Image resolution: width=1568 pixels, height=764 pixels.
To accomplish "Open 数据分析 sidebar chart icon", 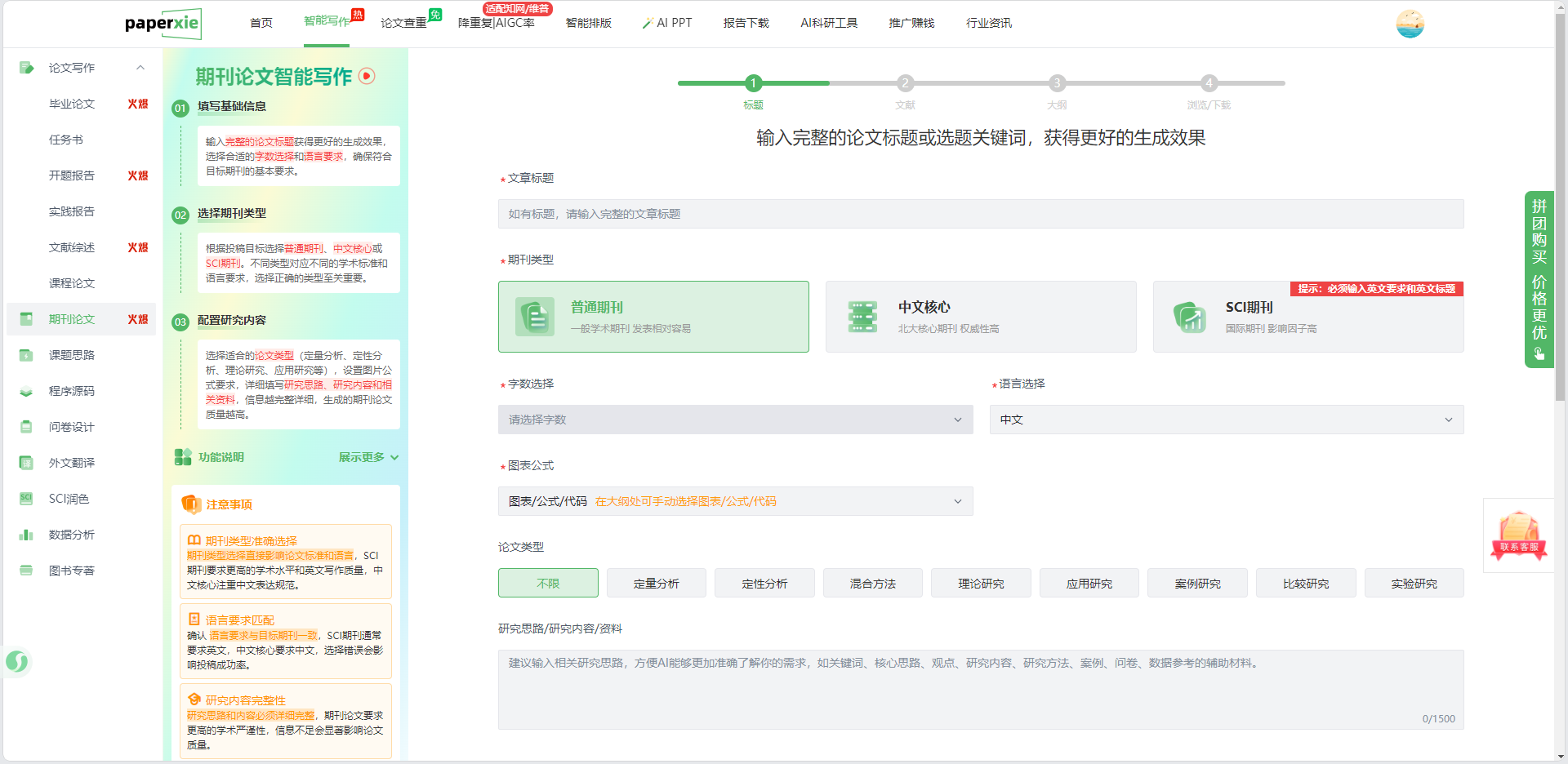I will pyautogui.click(x=26, y=535).
